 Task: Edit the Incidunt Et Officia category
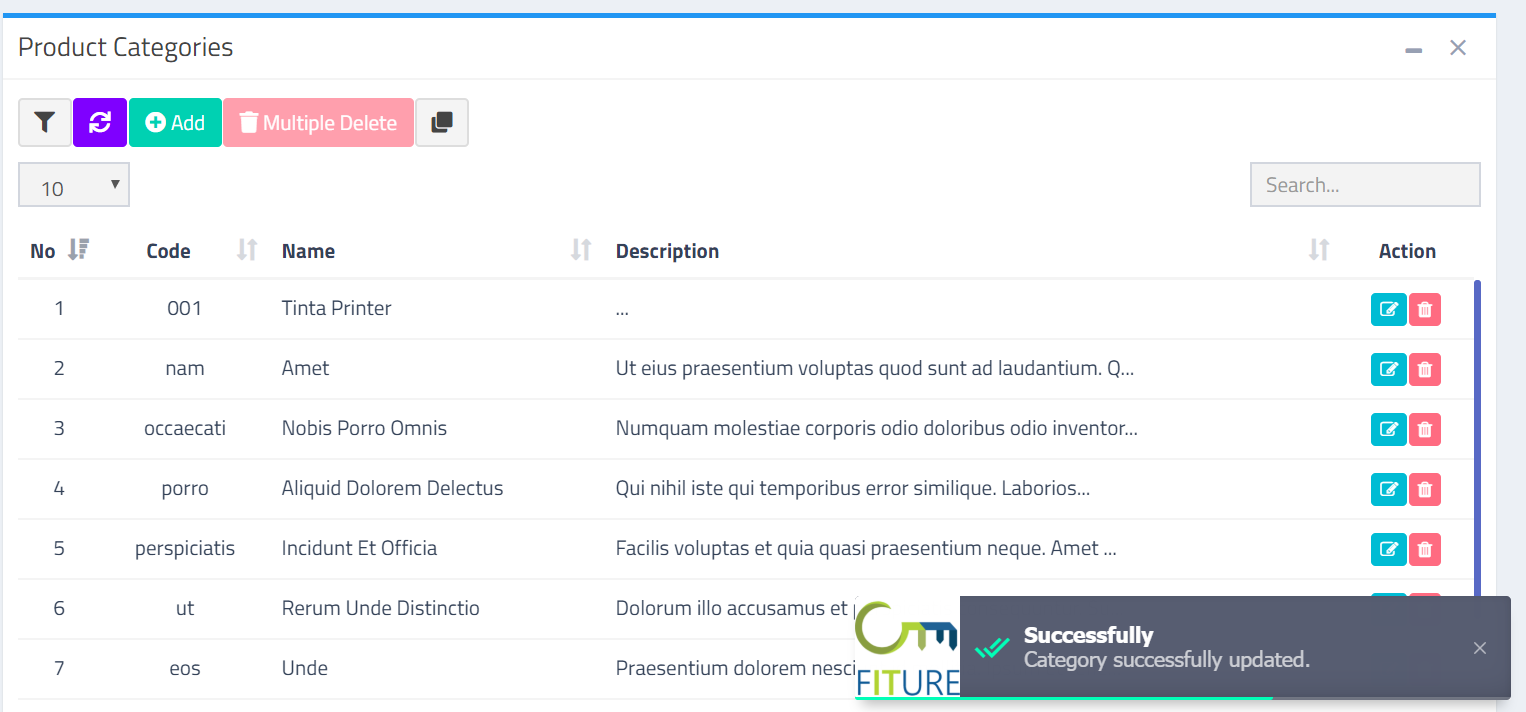tap(1389, 549)
